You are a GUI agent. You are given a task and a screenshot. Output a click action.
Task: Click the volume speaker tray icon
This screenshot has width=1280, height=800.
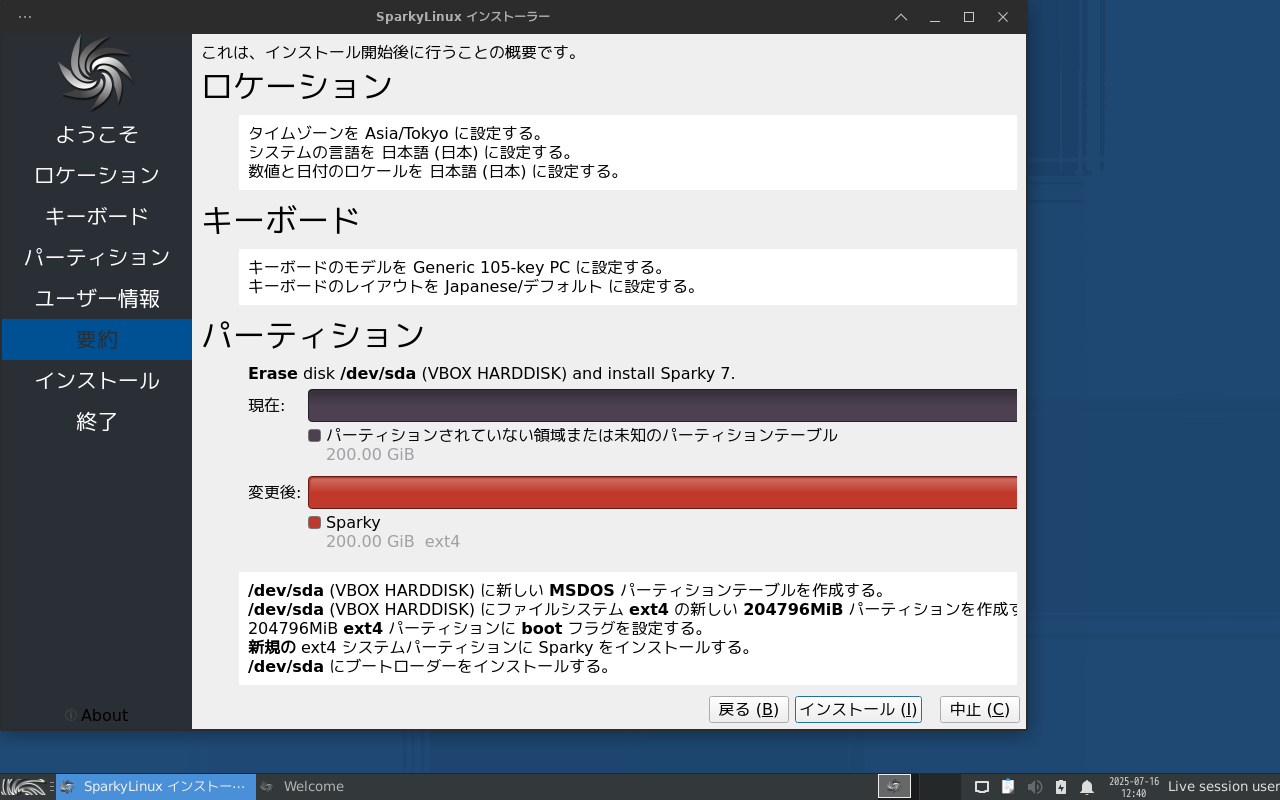click(1034, 787)
